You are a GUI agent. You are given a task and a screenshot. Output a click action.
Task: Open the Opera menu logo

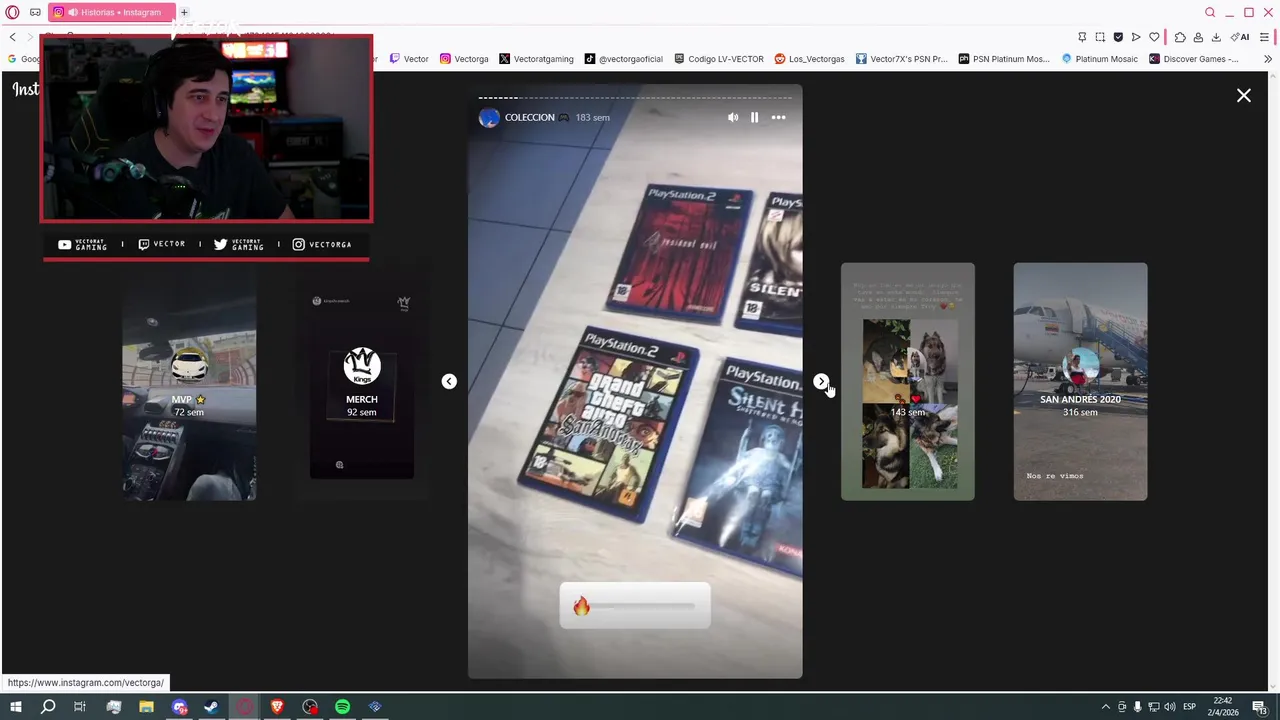[12, 12]
